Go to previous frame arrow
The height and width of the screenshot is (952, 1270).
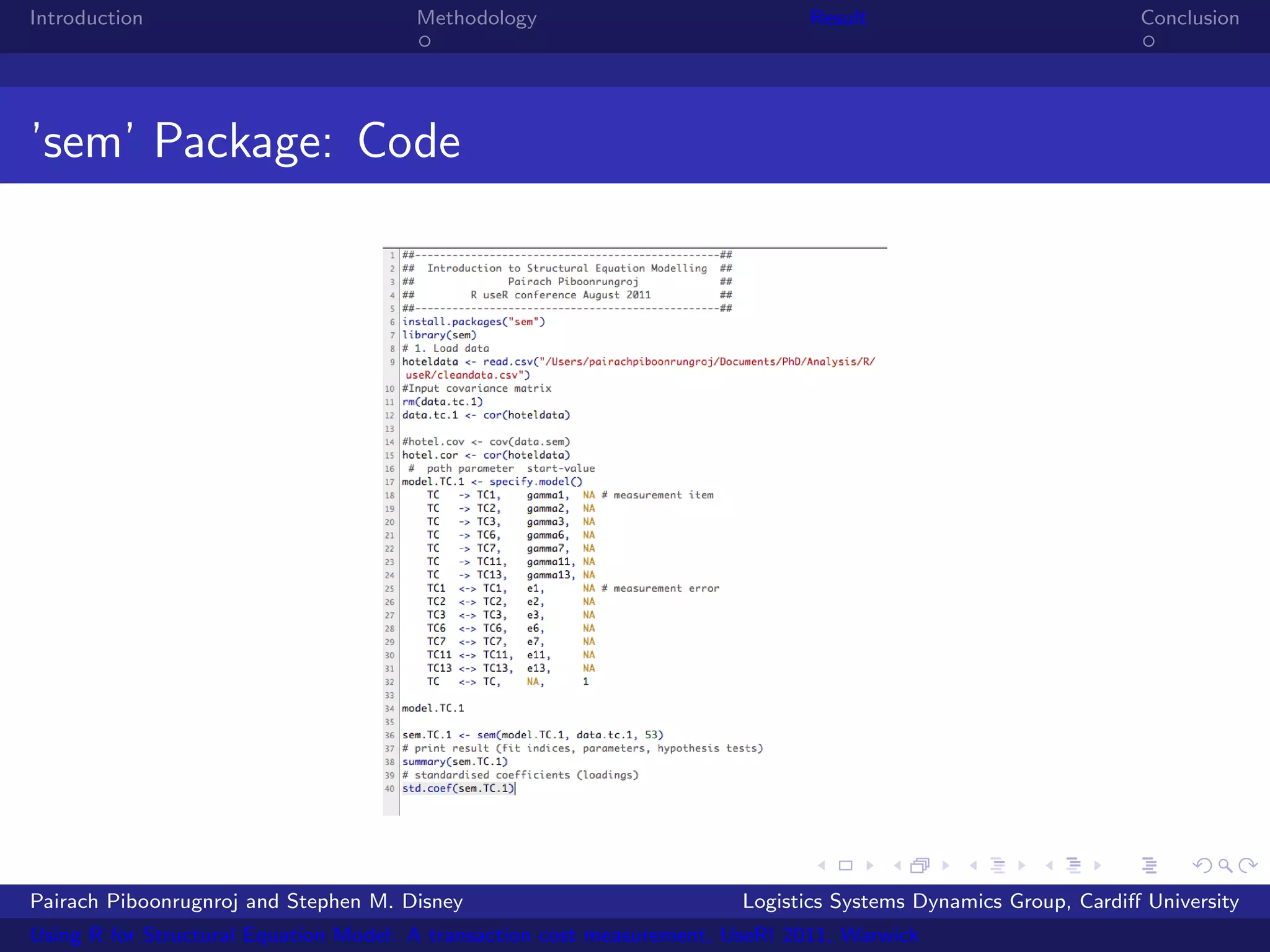[897, 865]
